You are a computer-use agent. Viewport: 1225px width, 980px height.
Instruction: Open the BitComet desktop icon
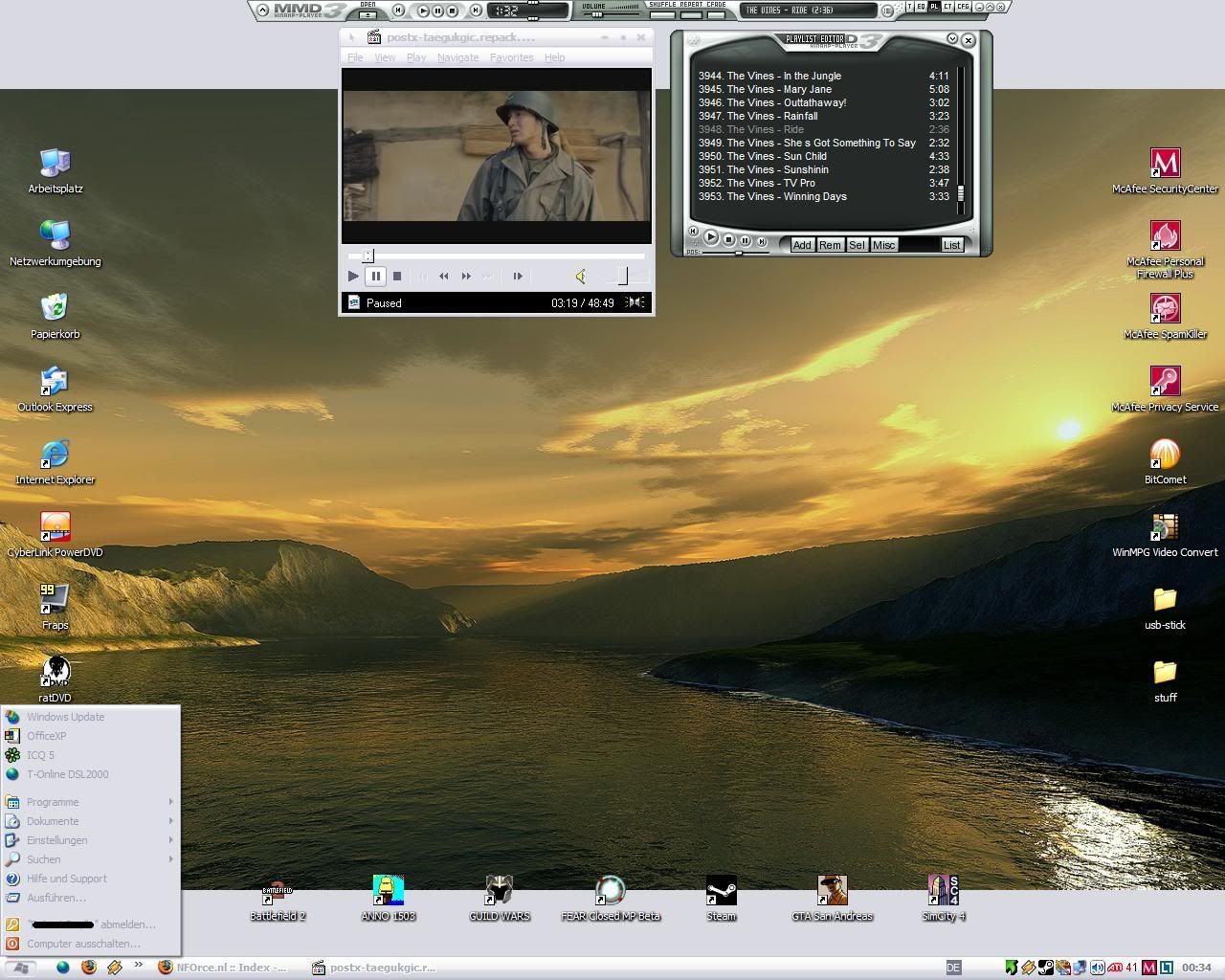pyautogui.click(x=1165, y=455)
